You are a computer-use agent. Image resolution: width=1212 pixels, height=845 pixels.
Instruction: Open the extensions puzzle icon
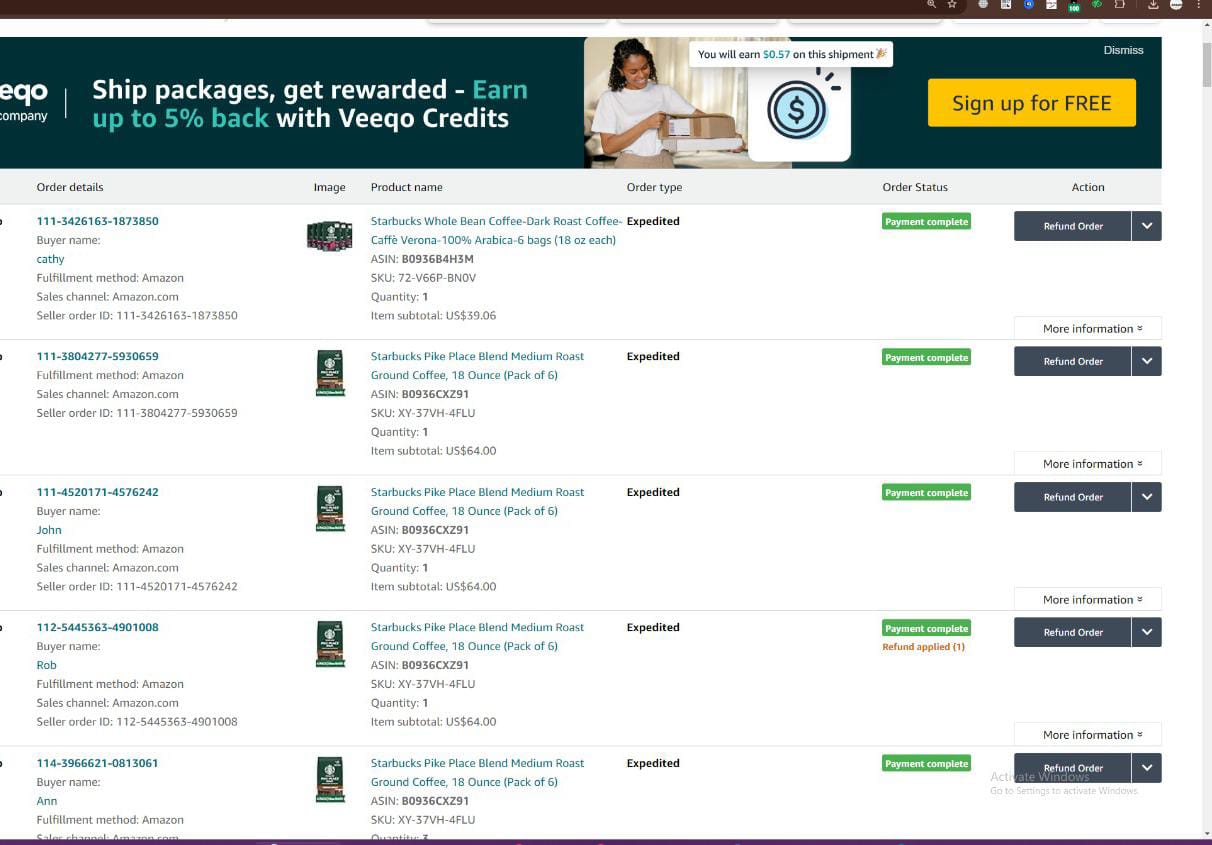[x=1120, y=5]
